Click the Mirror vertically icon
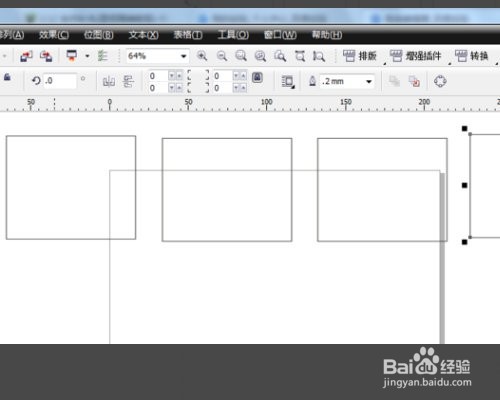Viewport: 500px width, 400px height. pyautogui.click(x=128, y=81)
